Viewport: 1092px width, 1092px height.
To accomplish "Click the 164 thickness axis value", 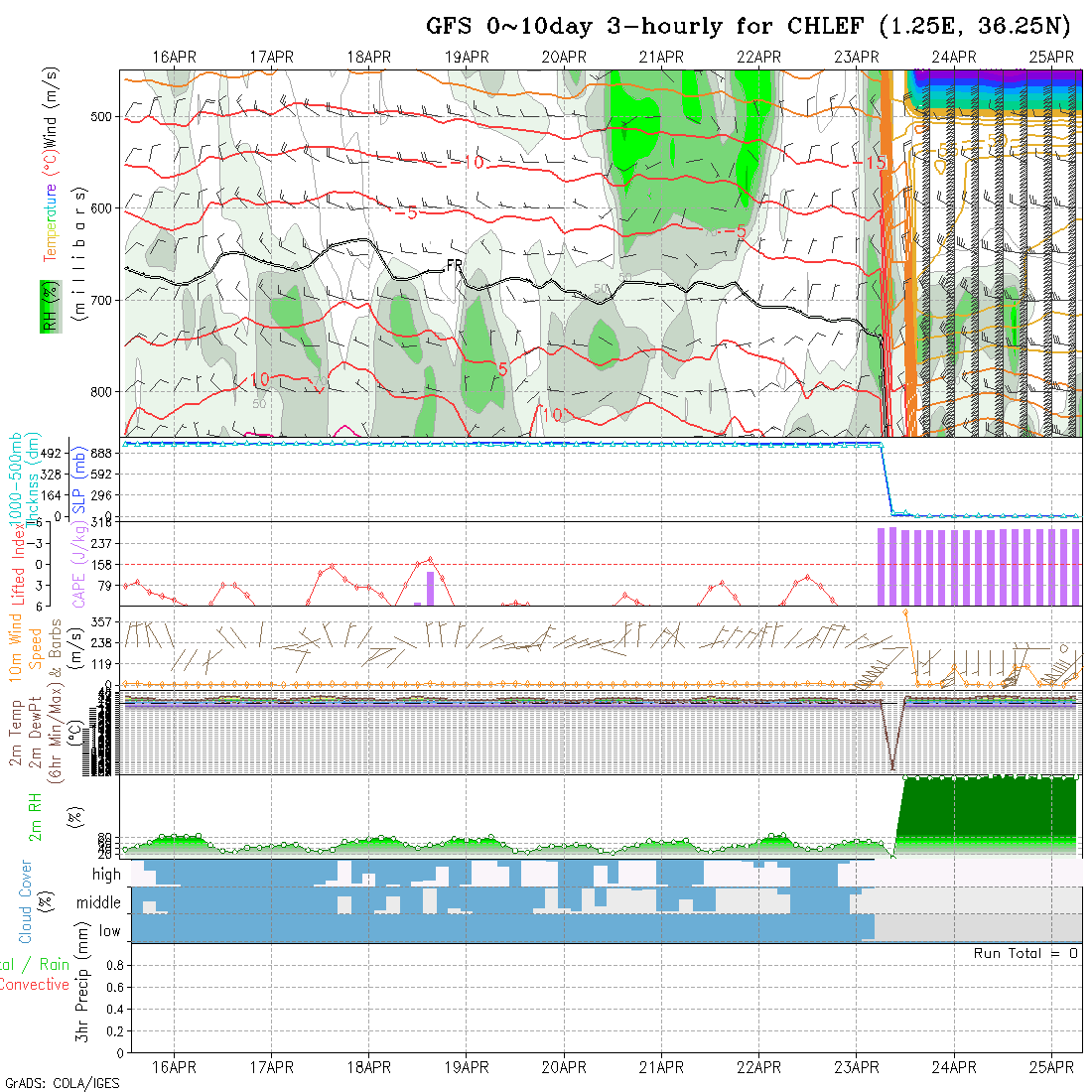I will pyautogui.click(x=52, y=495).
